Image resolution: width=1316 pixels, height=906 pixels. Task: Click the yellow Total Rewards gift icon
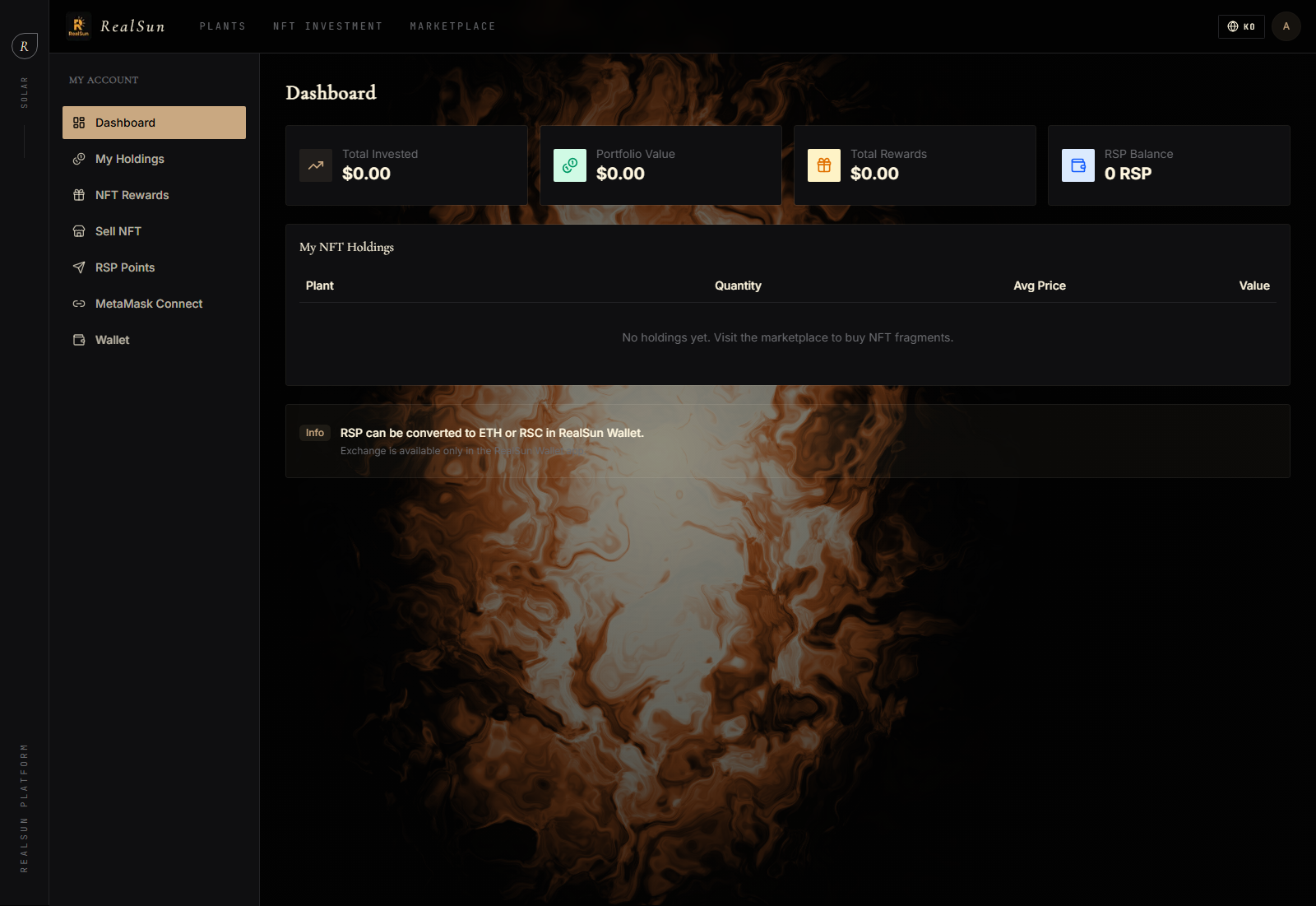pos(824,165)
